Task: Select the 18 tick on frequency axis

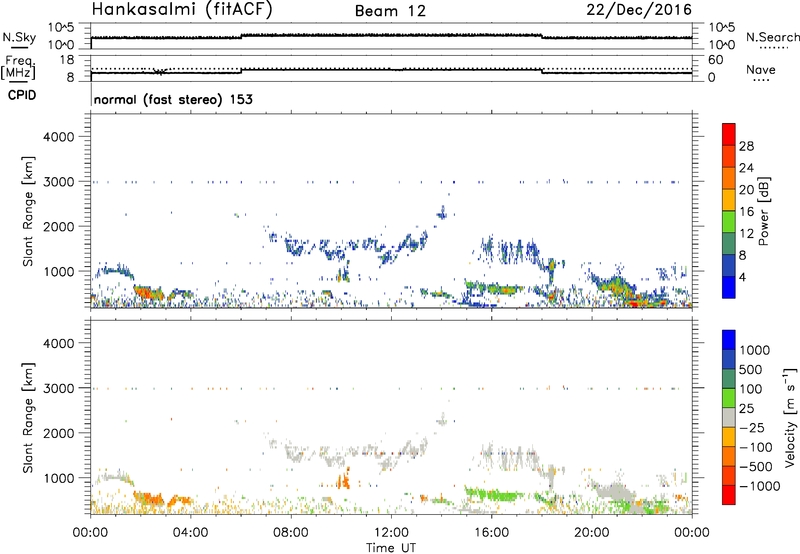Action: [67, 60]
